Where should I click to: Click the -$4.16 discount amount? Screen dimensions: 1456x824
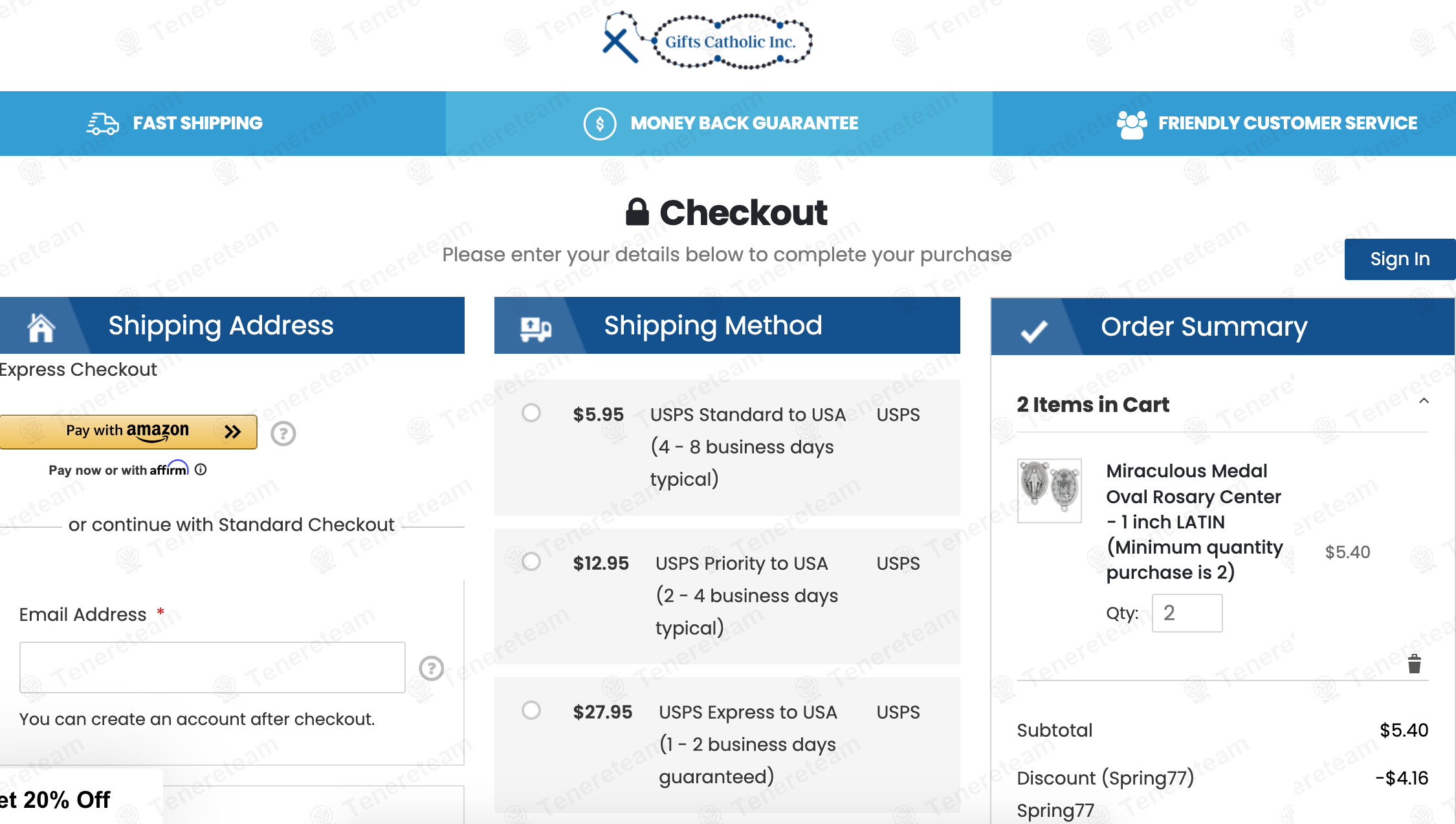coord(1402,777)
